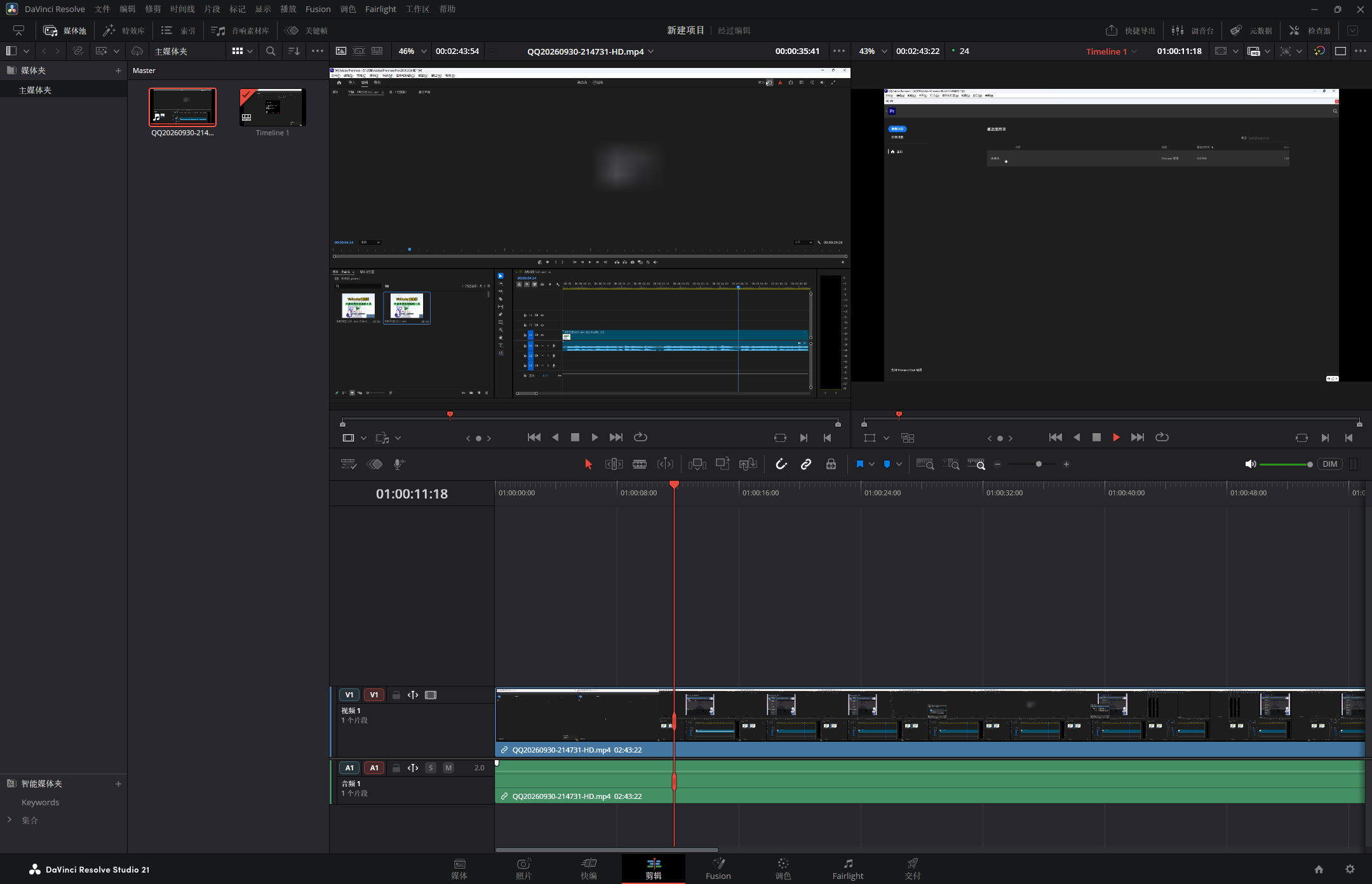Switch to the 调色 page tab
Screen dimensions: 1372x884
pos(783,869)
